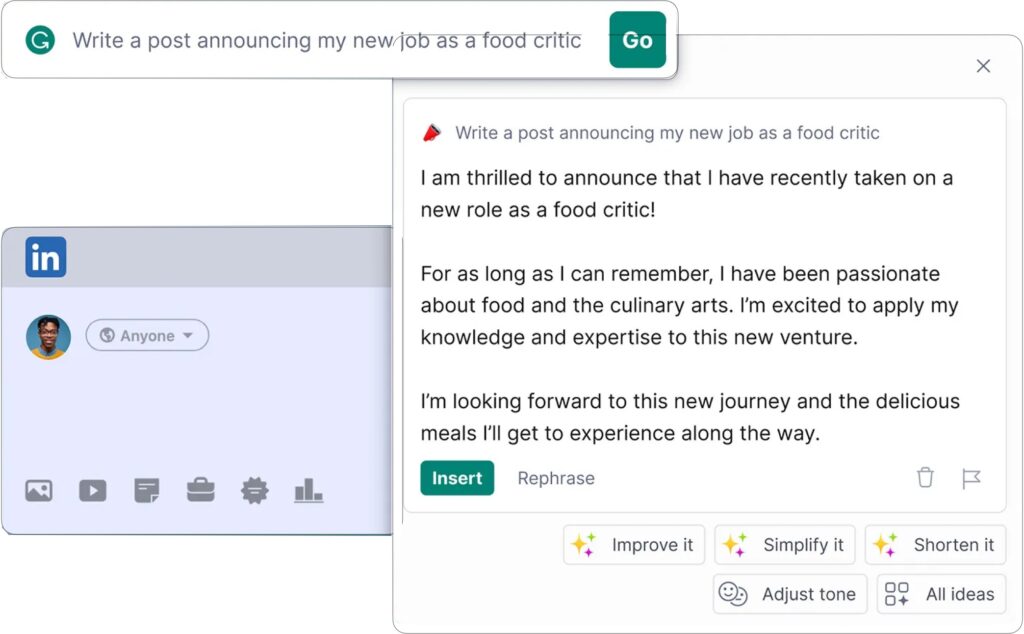Click the user profile avatar
This screenshot has width=1024, height=634.
tap(48, 337)
